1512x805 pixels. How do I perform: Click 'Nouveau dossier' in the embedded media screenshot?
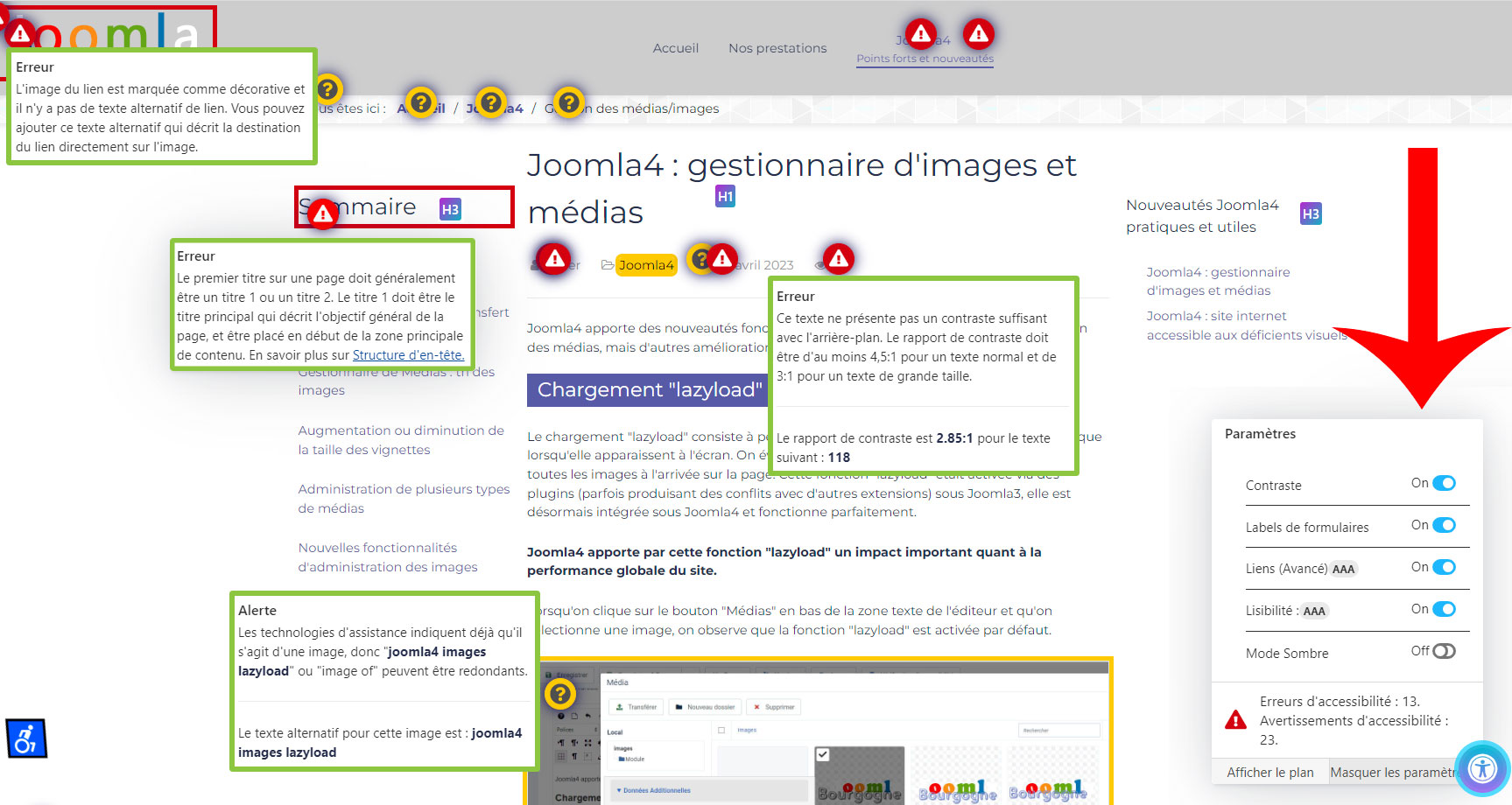tap(705, 707)
